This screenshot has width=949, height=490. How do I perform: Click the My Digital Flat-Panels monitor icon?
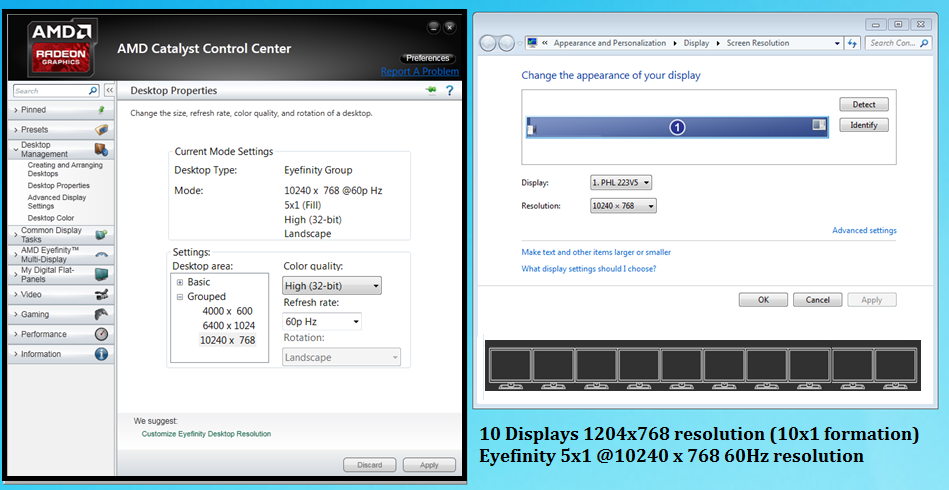101,275
